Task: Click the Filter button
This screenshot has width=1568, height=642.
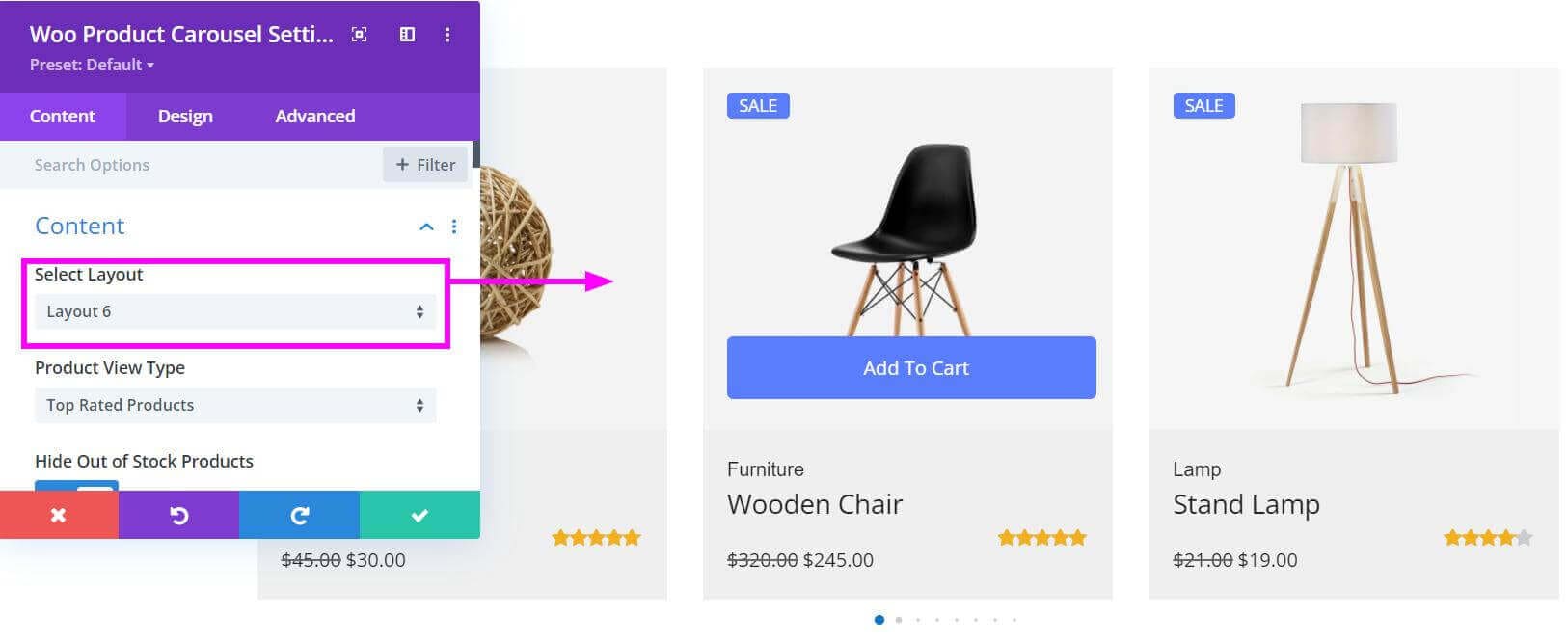Action: (x=425, y=165)
